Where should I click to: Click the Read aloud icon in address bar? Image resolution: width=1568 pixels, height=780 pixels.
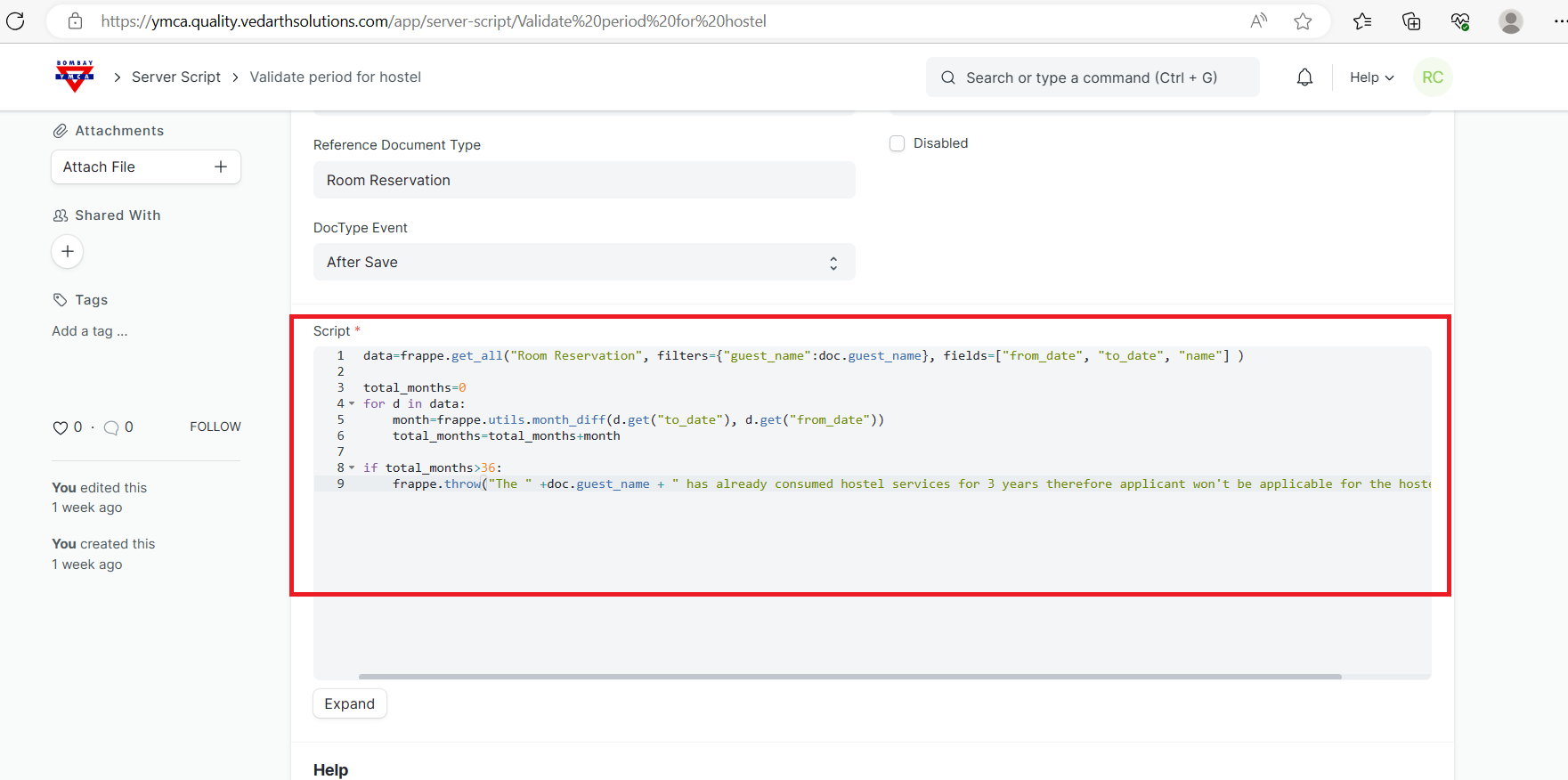[1258, 21]
